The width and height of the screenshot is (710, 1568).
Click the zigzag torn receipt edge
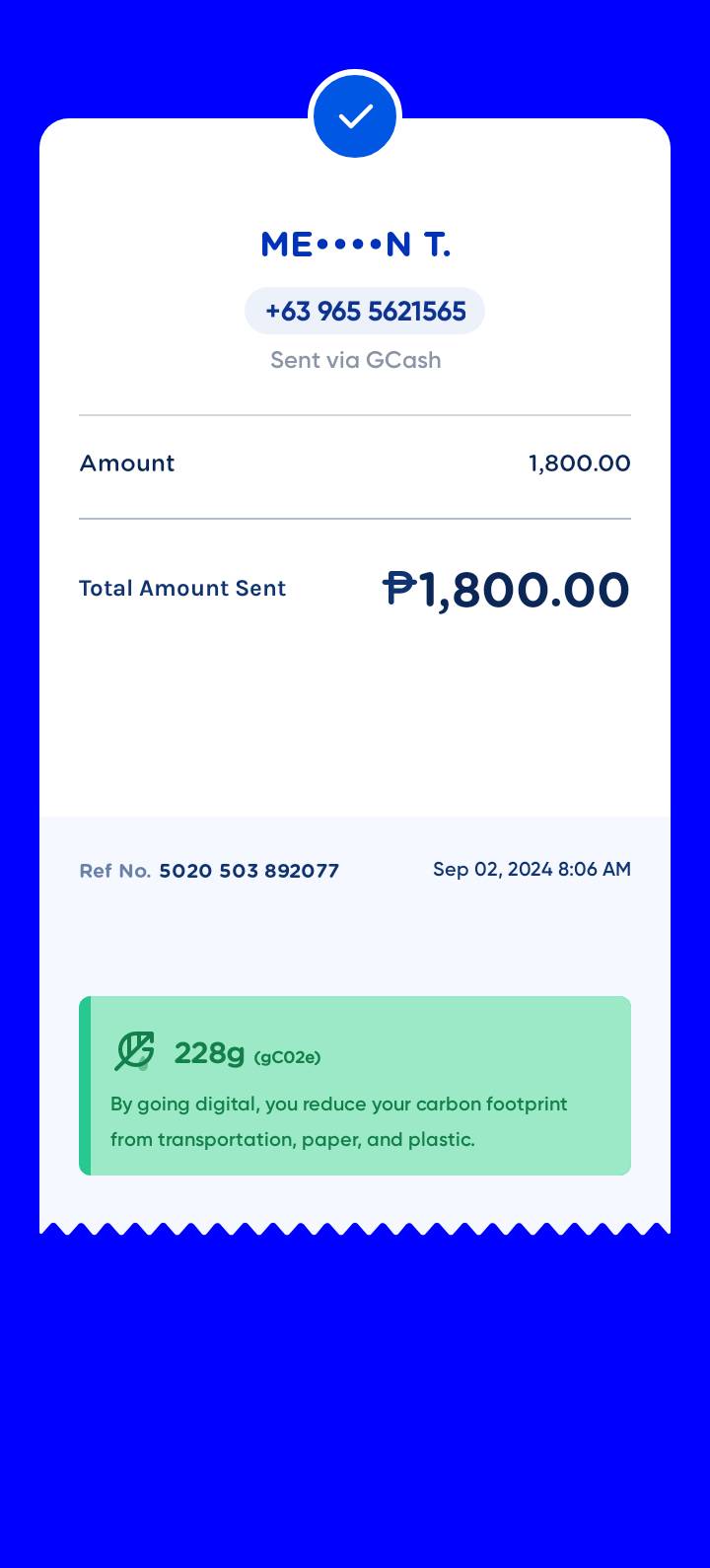355,1229
